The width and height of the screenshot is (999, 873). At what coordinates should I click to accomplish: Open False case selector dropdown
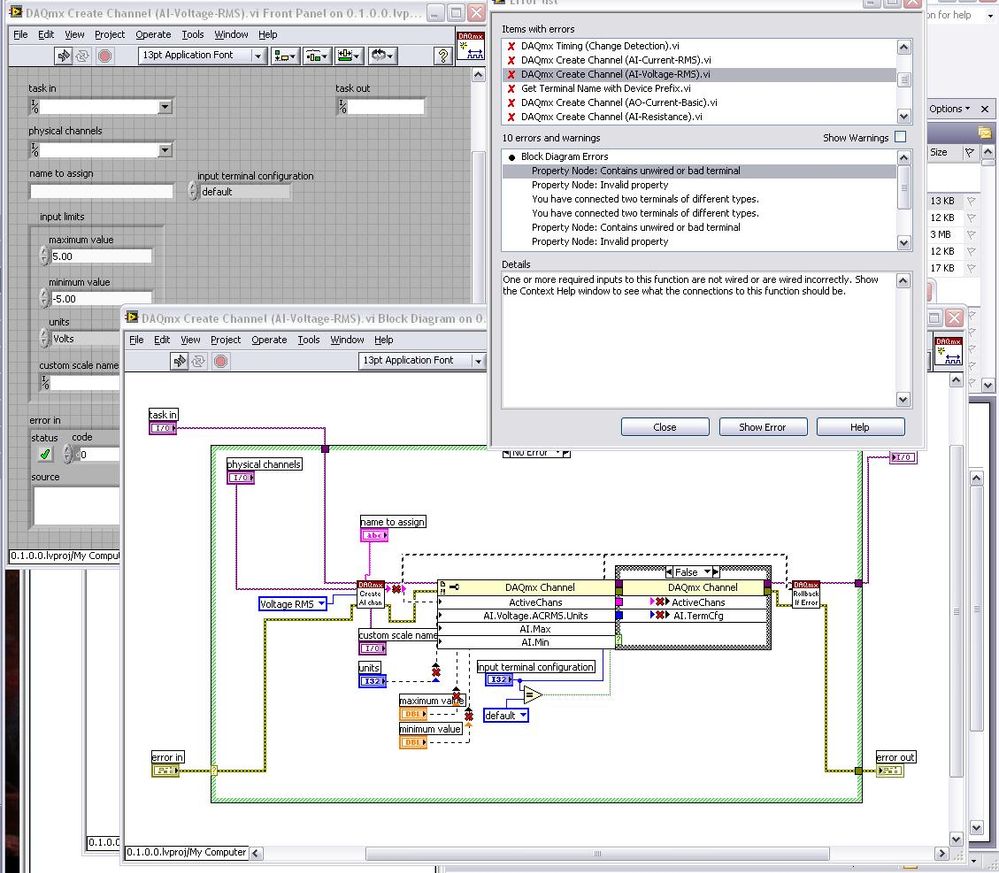click(707, 572)
